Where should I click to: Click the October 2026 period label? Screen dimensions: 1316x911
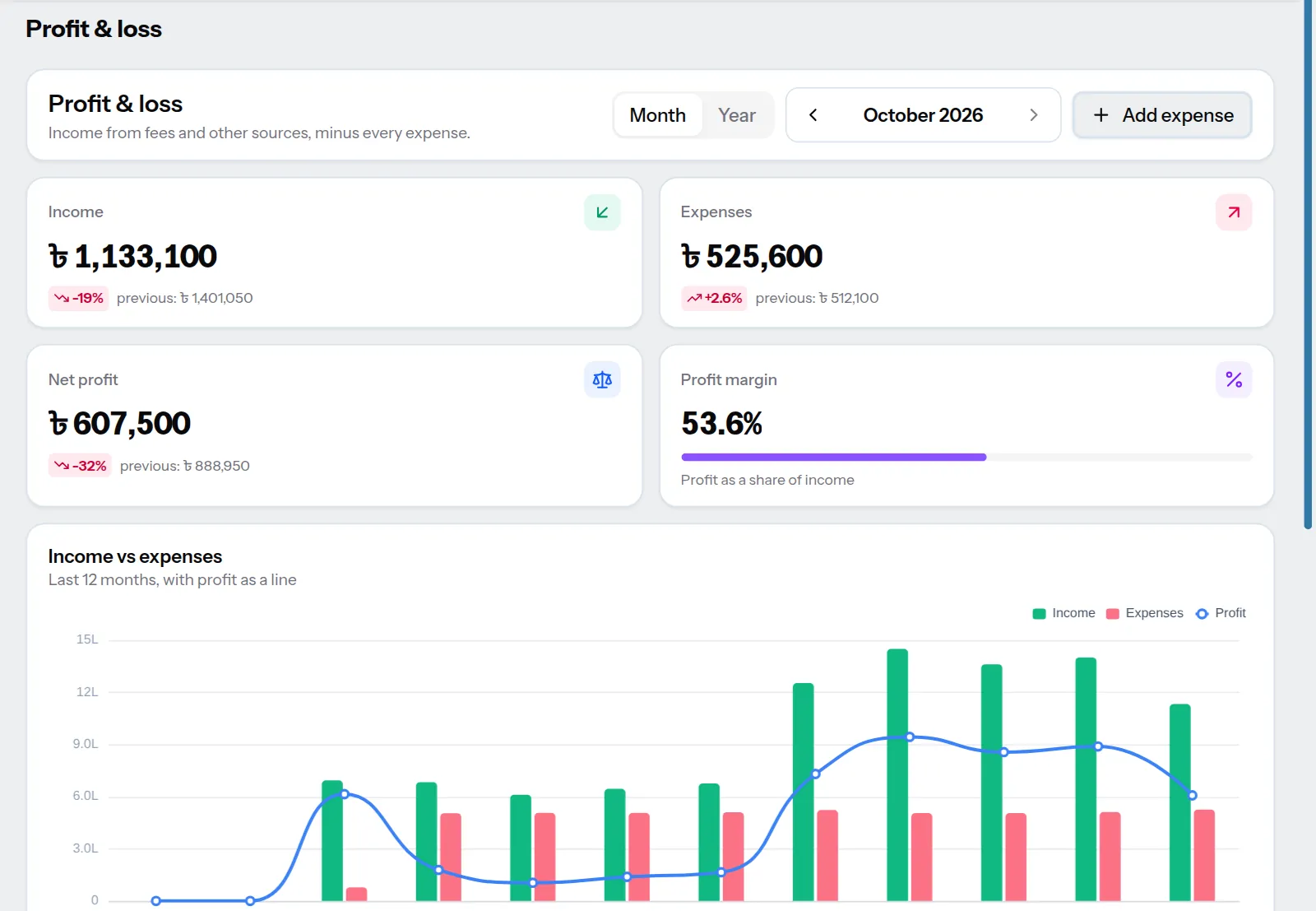(x=923, y=115)
